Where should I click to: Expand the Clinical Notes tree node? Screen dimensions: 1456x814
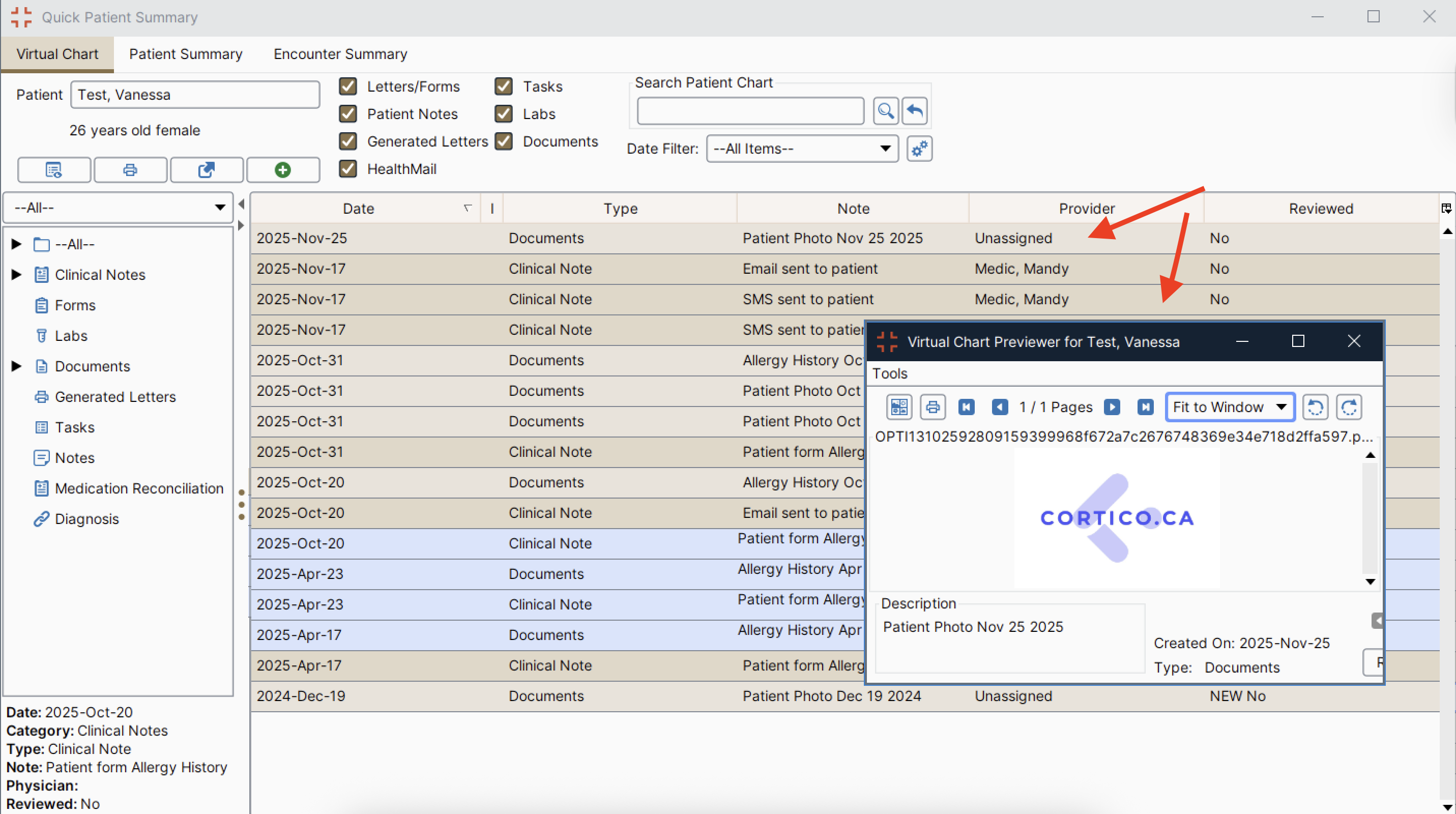click(16, 274)
